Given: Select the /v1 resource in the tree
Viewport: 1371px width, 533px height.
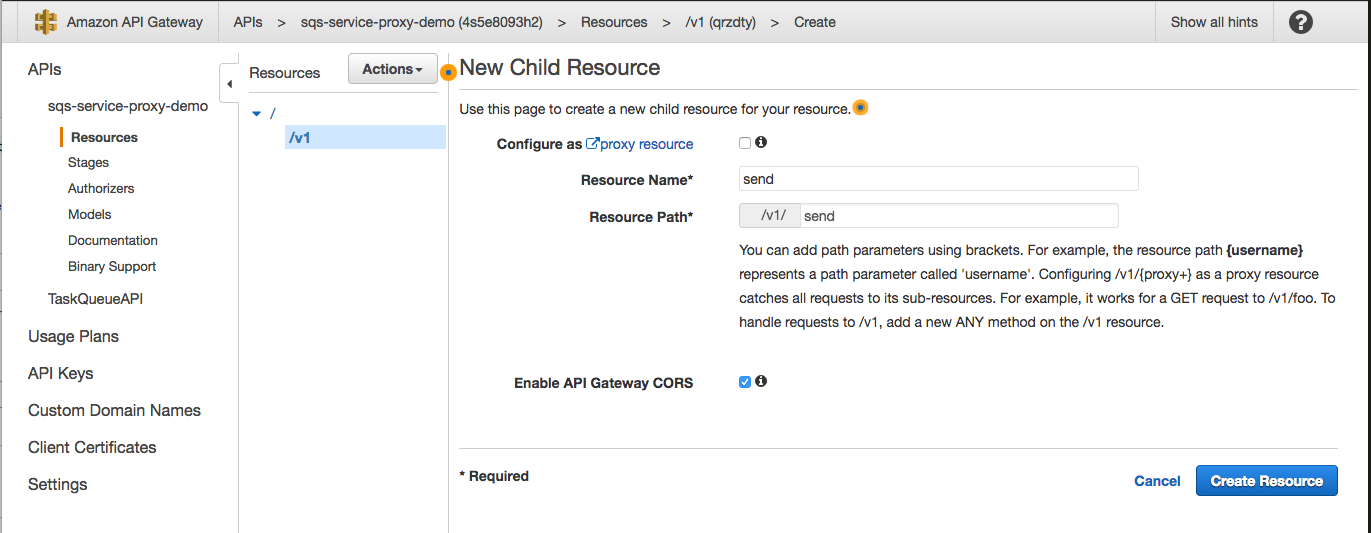Looking at the screenshot, I should (300, 138).
